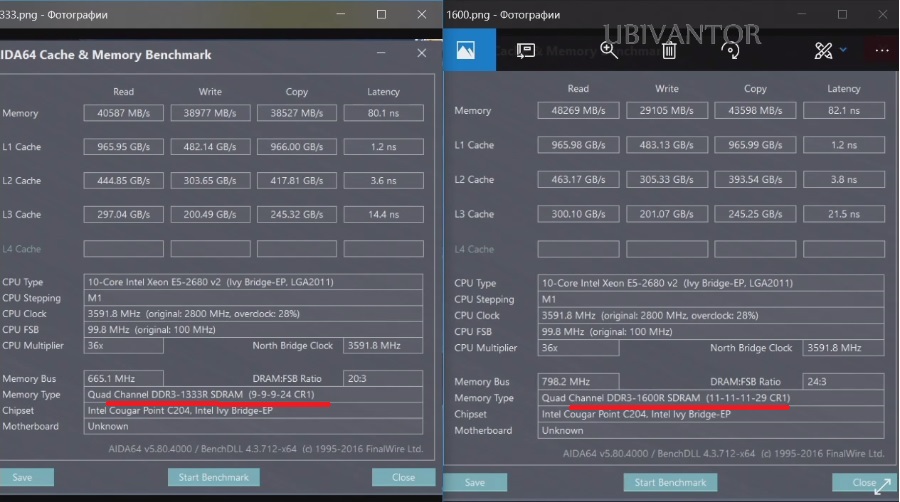Screen dimensions: 900x502
Task: Click Start Benchmark in 333.png AIDA64 window
Action: [x=214, y=477]
